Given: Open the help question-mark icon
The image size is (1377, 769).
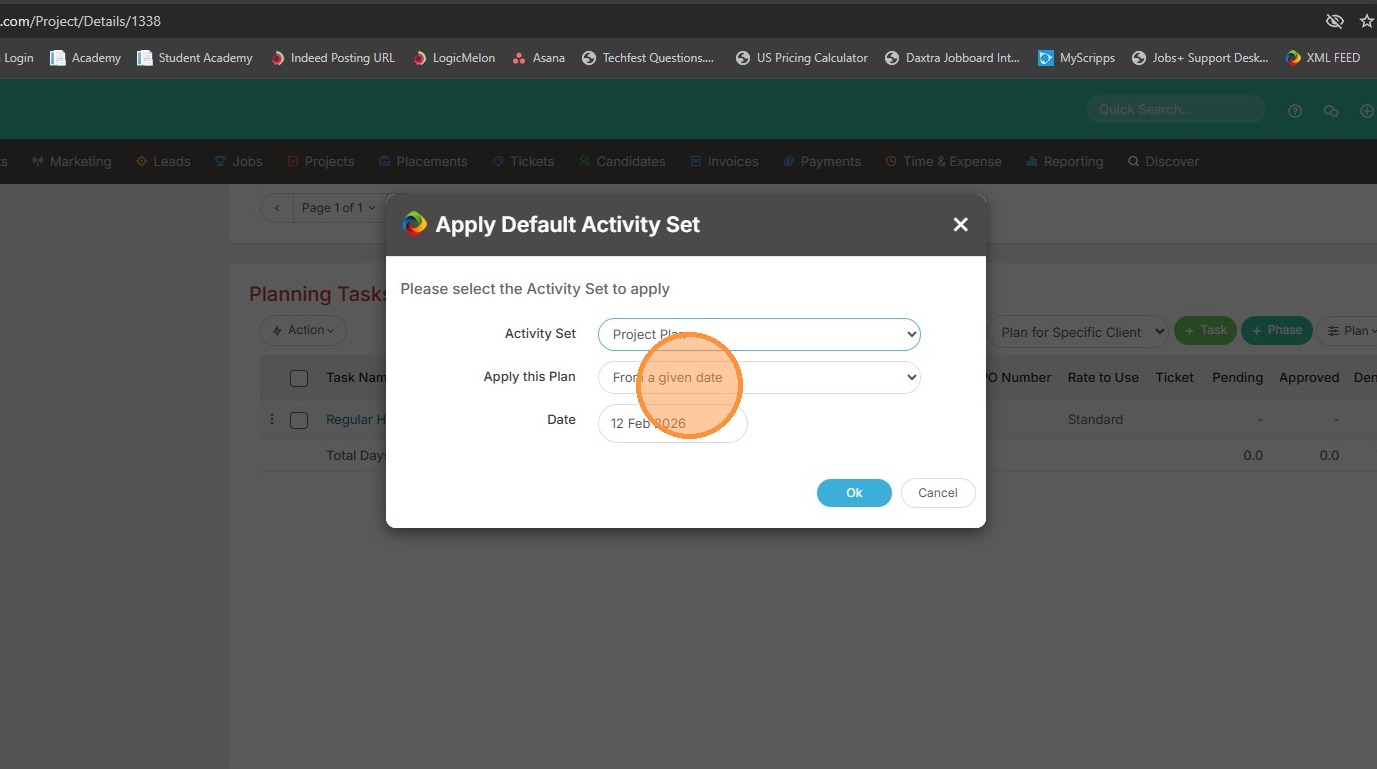Looking at the screenshot, I should point(1295,111).
